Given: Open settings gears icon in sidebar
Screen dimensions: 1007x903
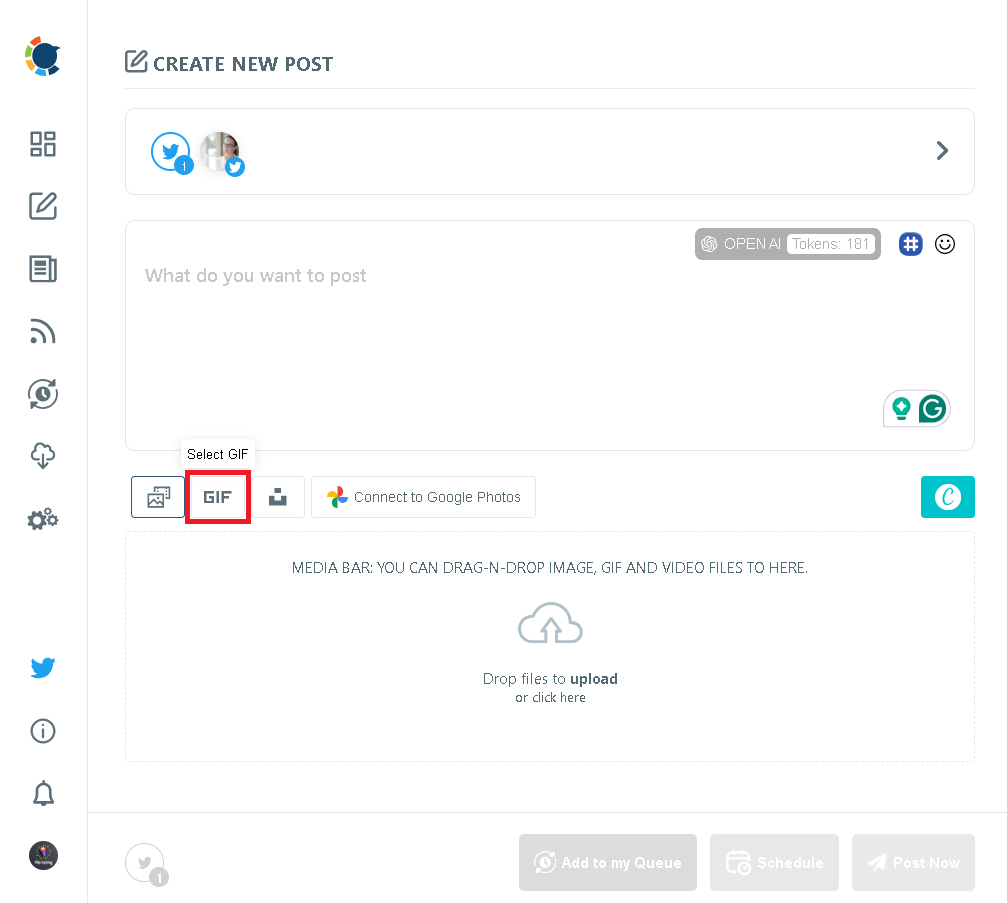Looking at the screenshot, I should (x=43, y=519).
